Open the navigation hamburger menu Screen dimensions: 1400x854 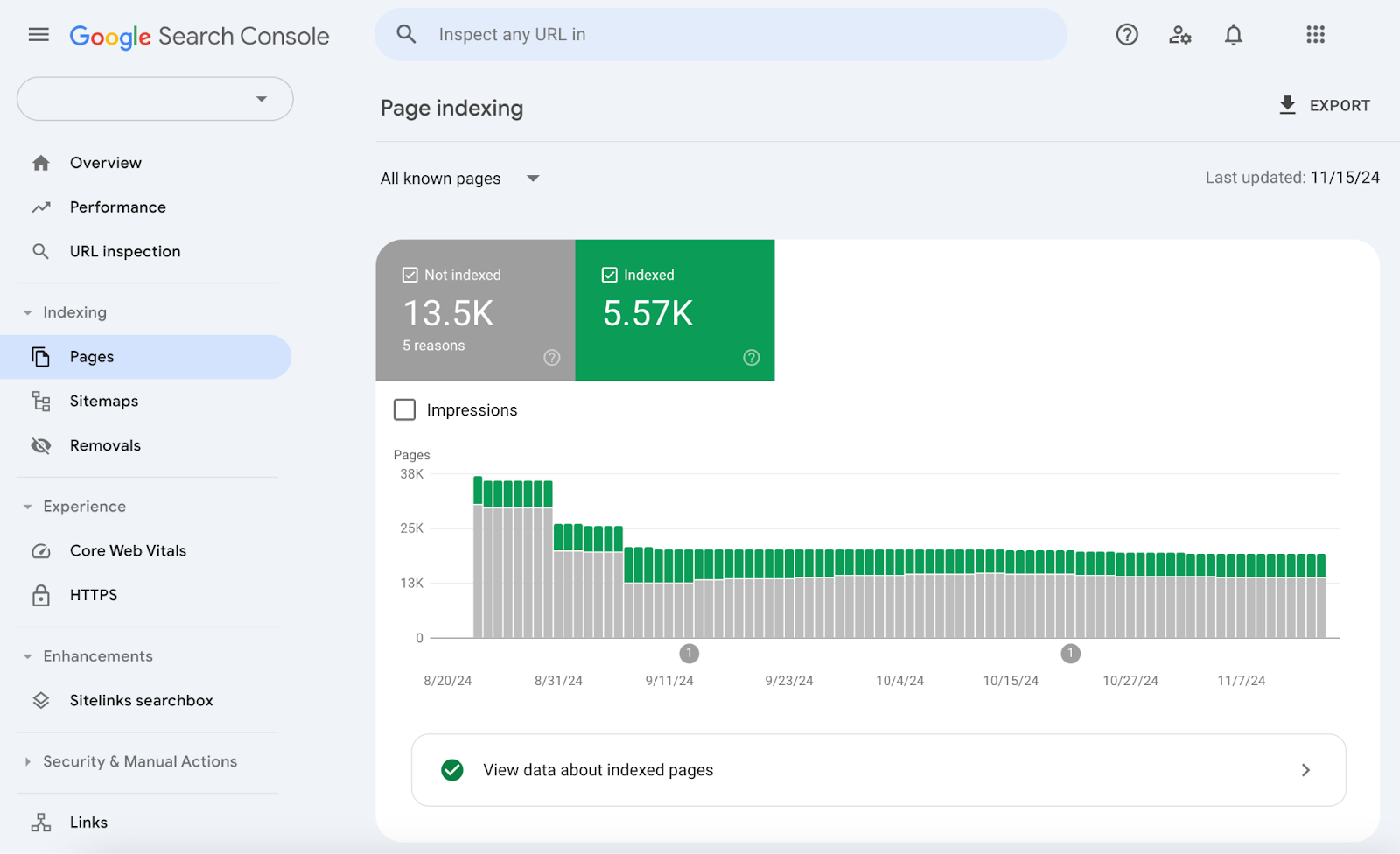tap(38, 34)
